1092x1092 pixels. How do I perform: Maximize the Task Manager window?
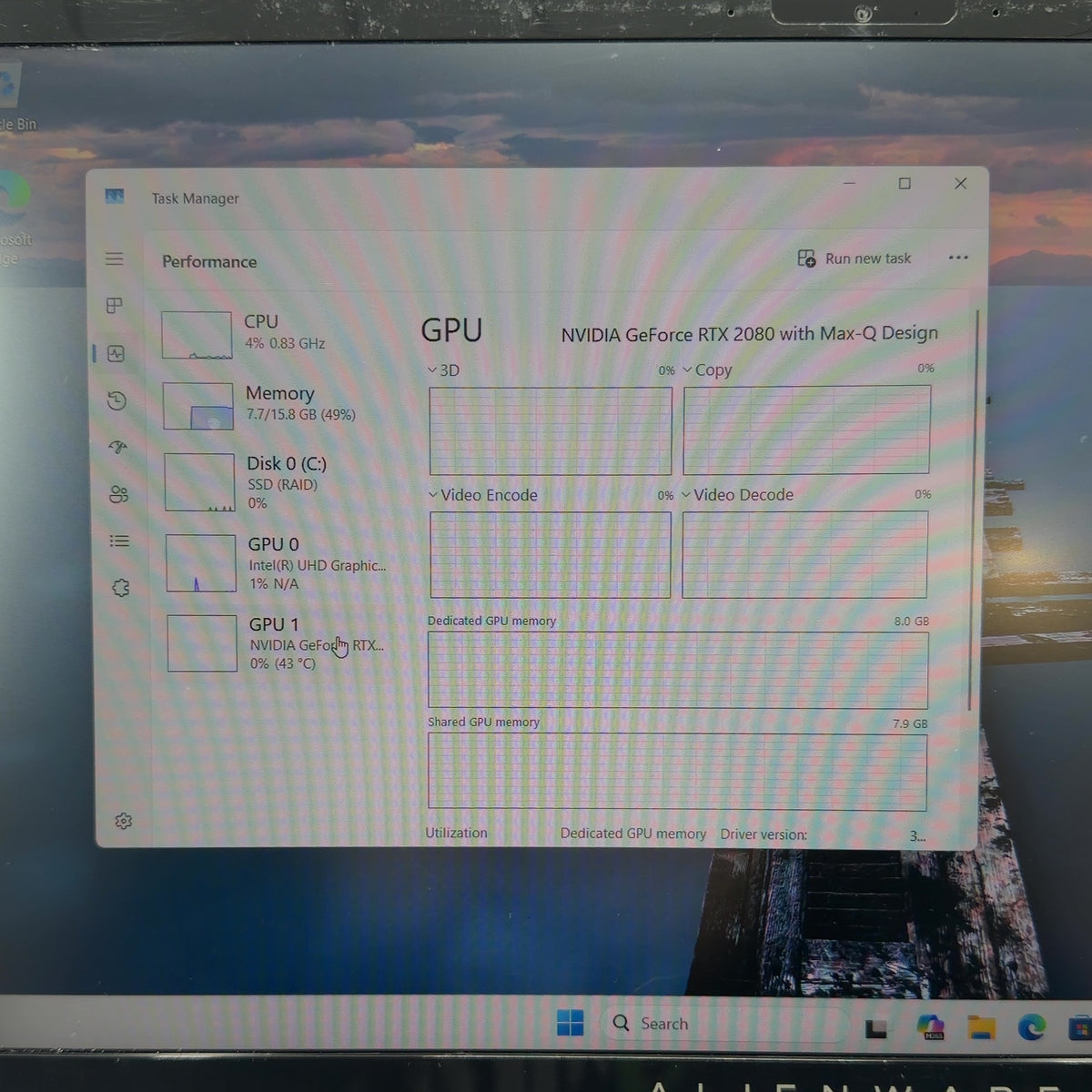(905, 184)
